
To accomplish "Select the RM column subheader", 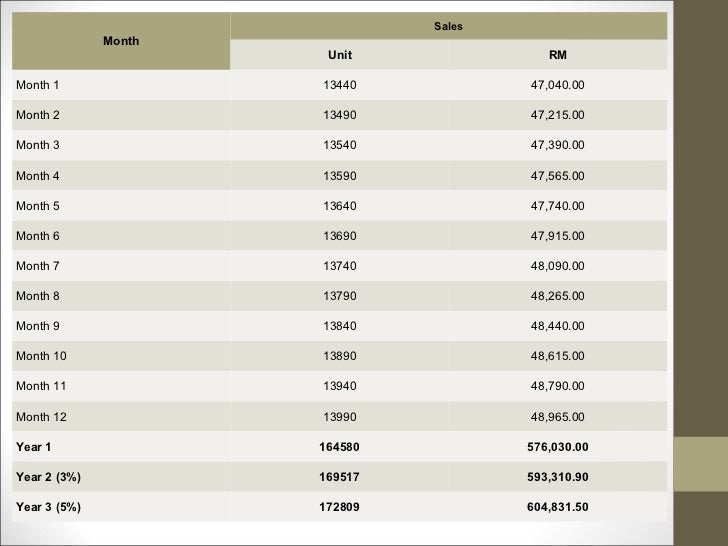I will point(557,55).
